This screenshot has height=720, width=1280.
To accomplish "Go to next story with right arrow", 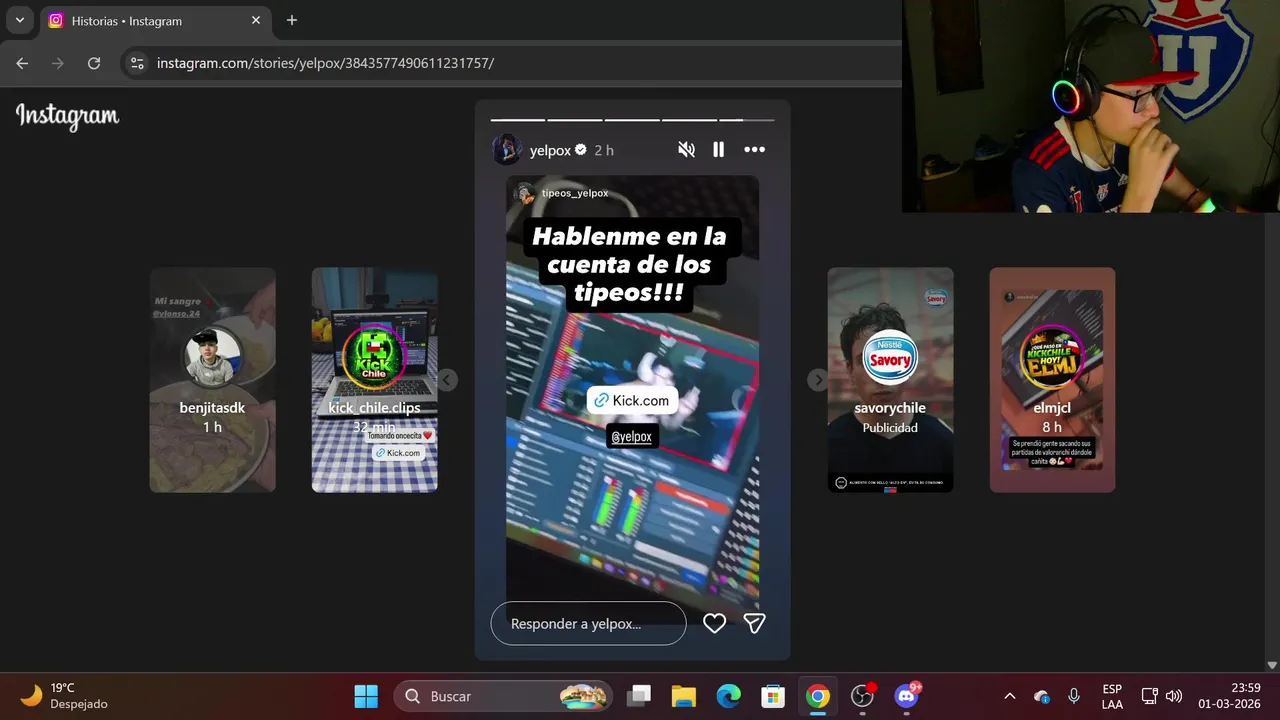I will coord(818,380).
